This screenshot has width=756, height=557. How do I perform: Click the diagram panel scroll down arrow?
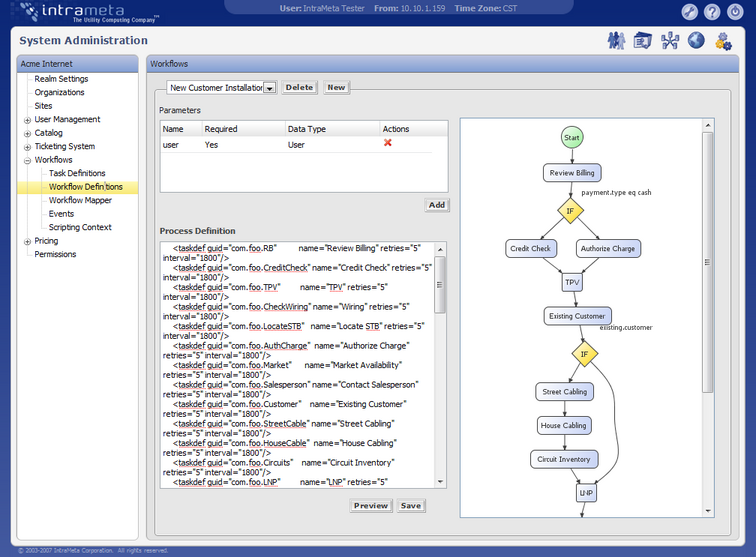[707, 511]
